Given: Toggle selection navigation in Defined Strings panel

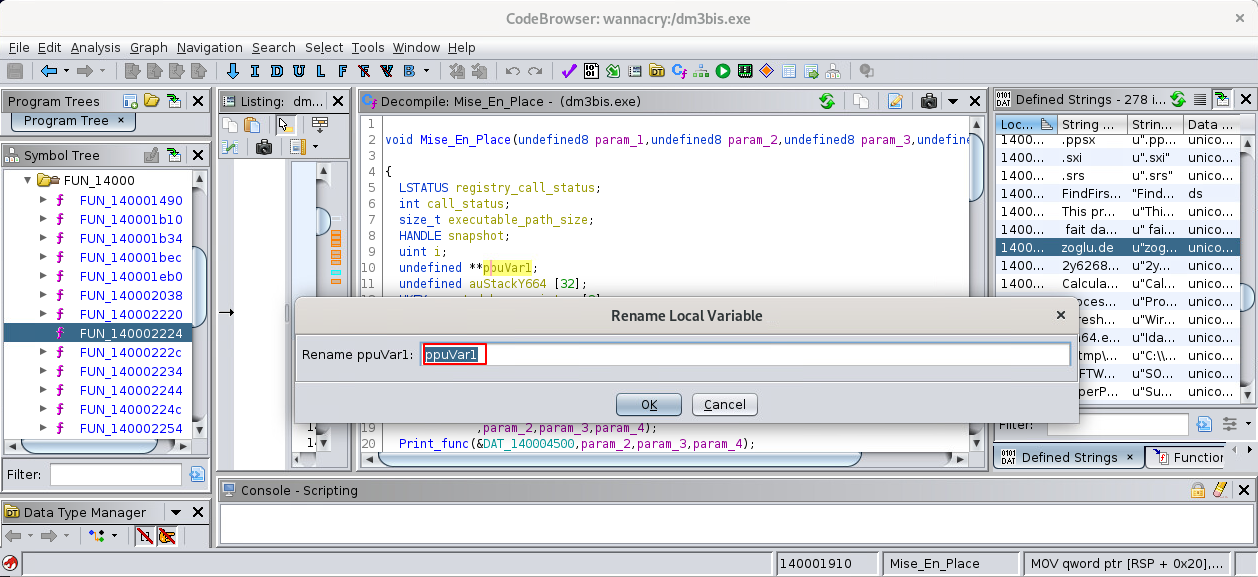Looking at the screenshot, I should pos(1222,100).
